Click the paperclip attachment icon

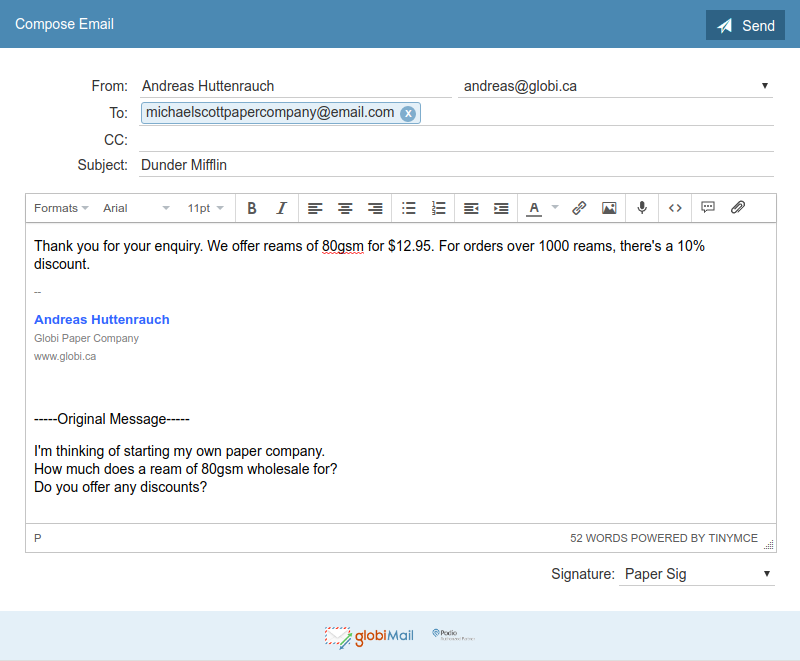(738, 208)
